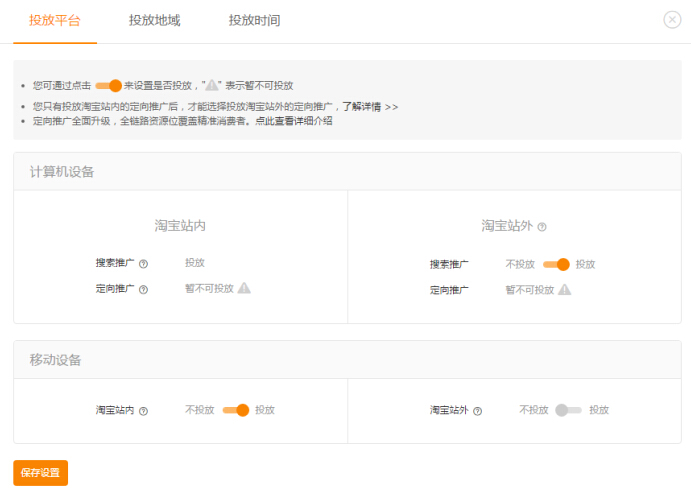Click help icon next to 定向推广 in 淘宝站内
Viewport: 691px width, 493px height.
(x=144, y=289)
